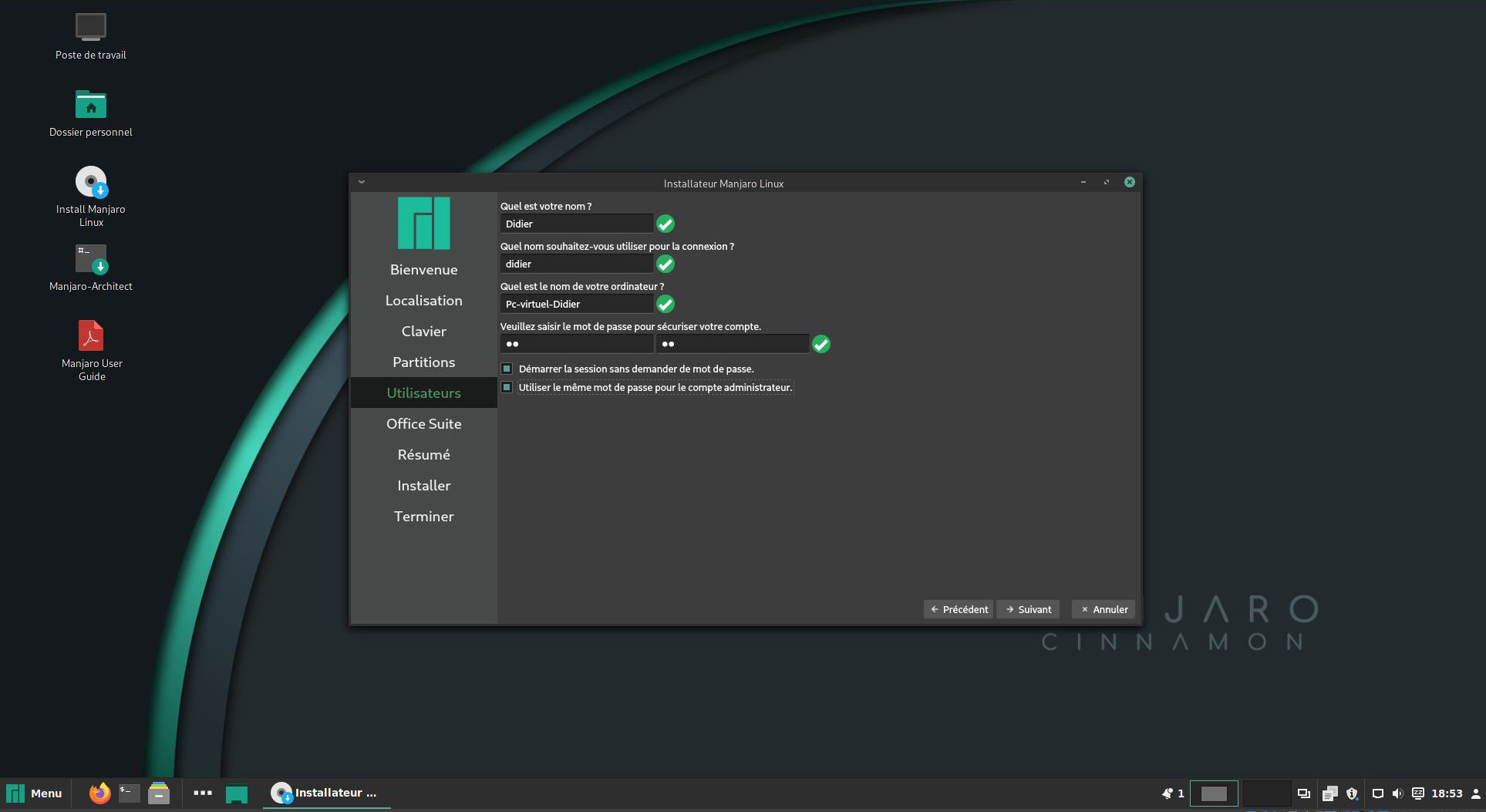Go to the Installer step
Screen dimensions: 1486x812
pyautogui.click(x=423, y=486)
